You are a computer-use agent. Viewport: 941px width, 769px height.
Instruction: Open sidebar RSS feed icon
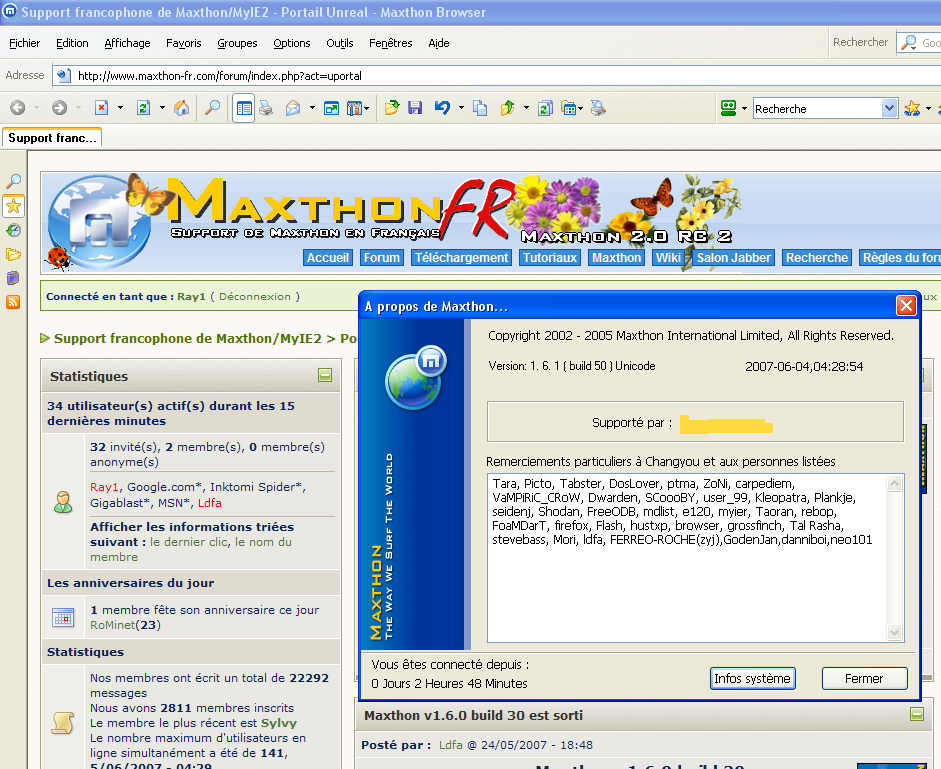tap(13, 301)
